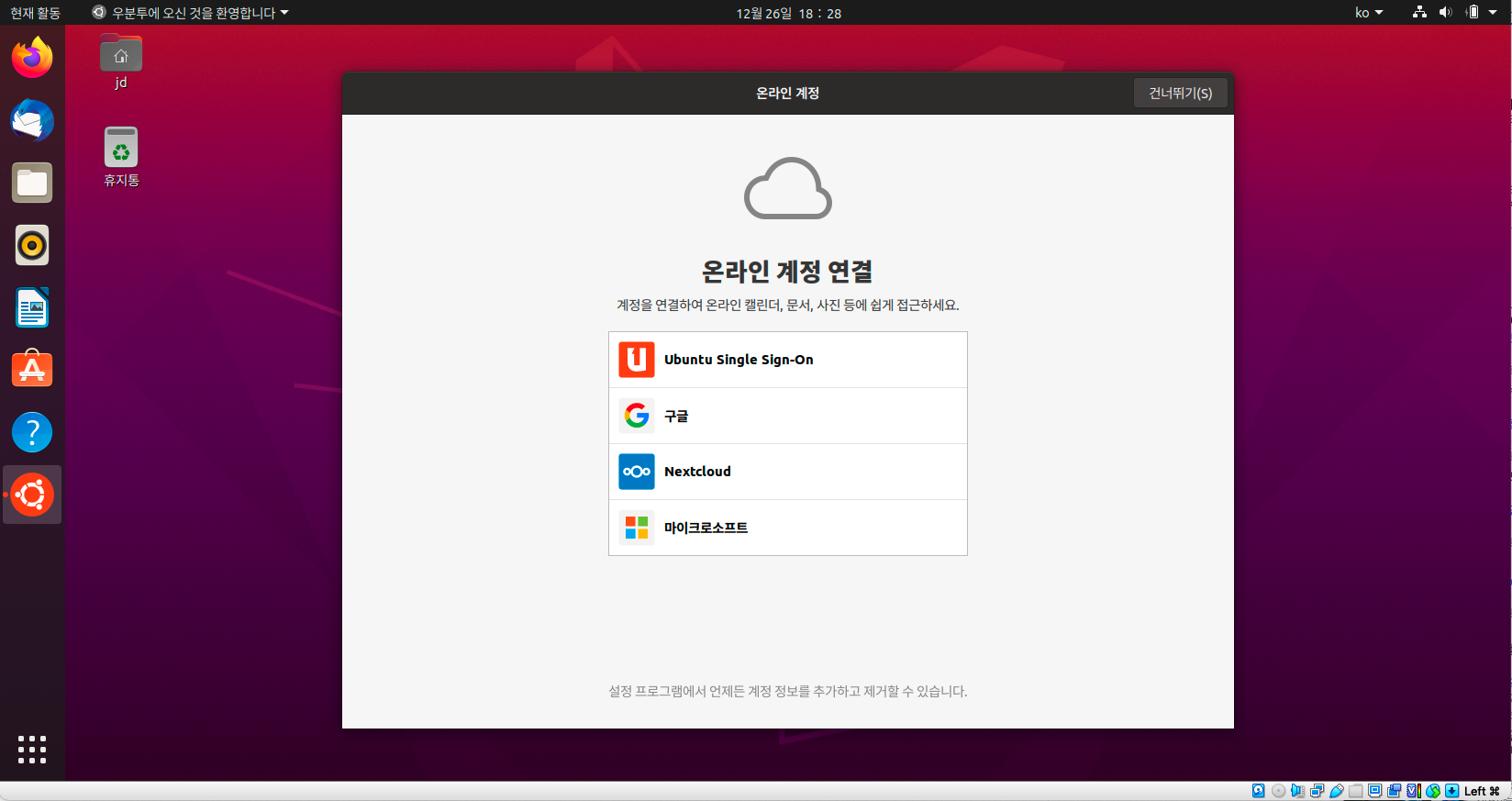Launch LibreOffice Writer from dock
The image size is (1512, 801).
point(32,307)
